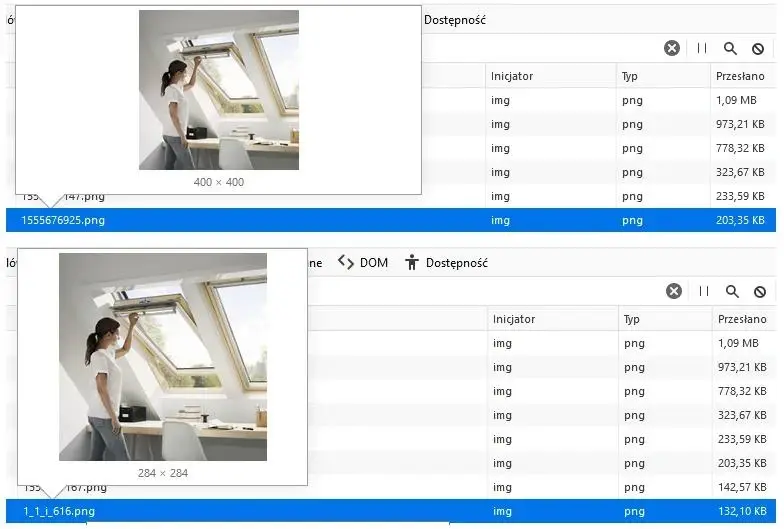Click the png type in the 132,10 KB row

[634, 512]
